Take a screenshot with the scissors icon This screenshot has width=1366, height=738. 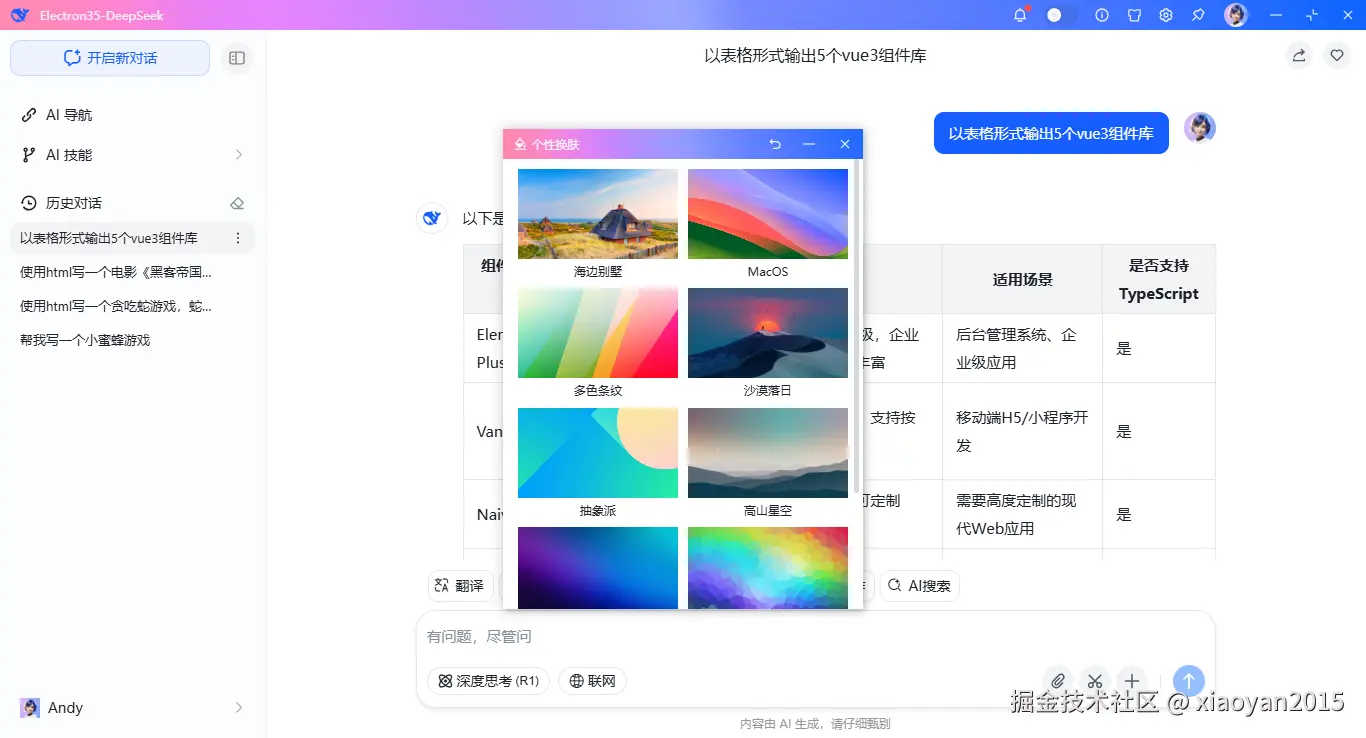click(x=1095, y=681)
